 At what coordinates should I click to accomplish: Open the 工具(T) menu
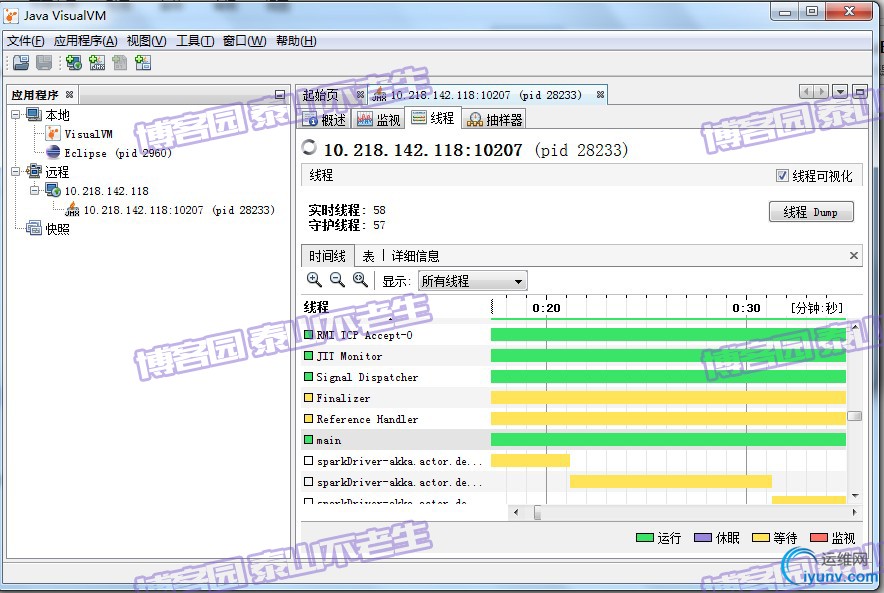click(195, 41)
